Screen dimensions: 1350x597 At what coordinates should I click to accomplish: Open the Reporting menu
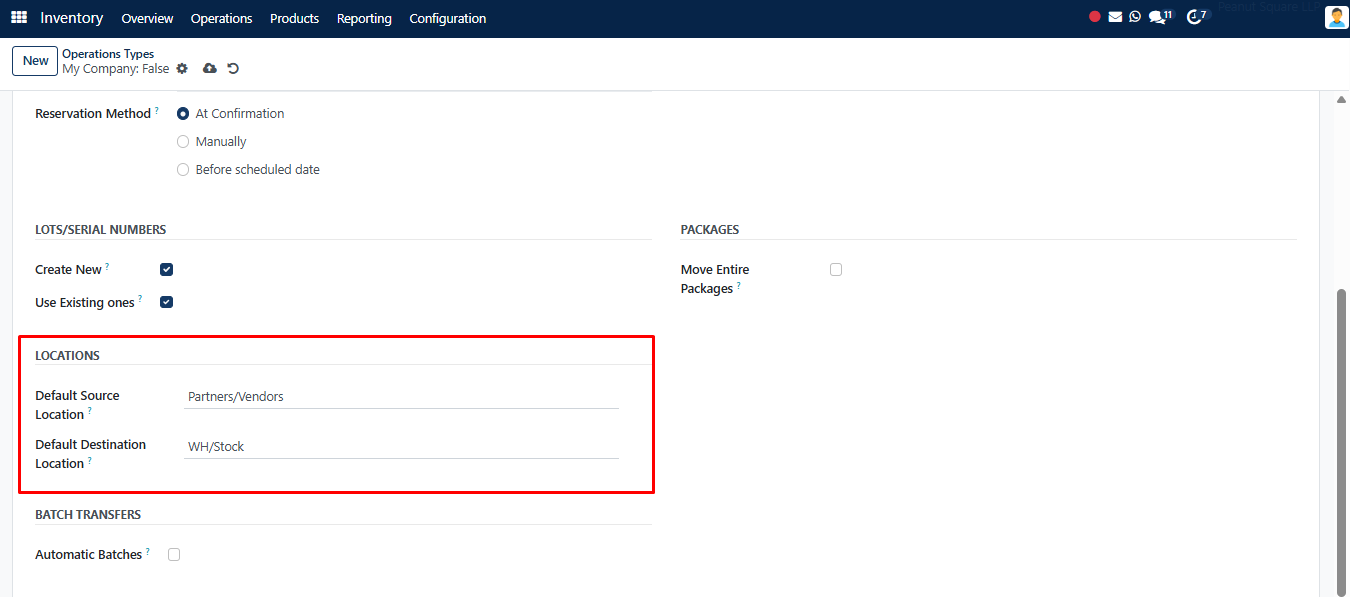364,18
